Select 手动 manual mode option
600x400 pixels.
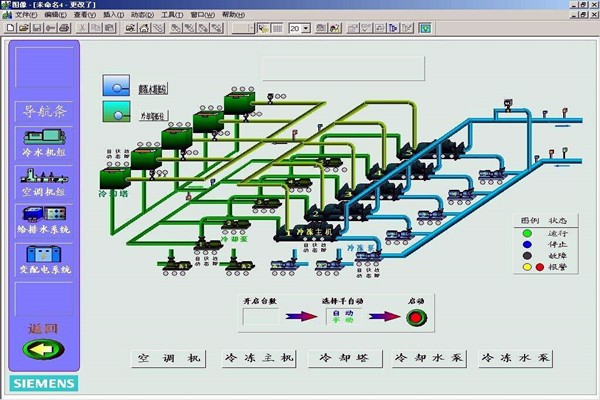342,321
